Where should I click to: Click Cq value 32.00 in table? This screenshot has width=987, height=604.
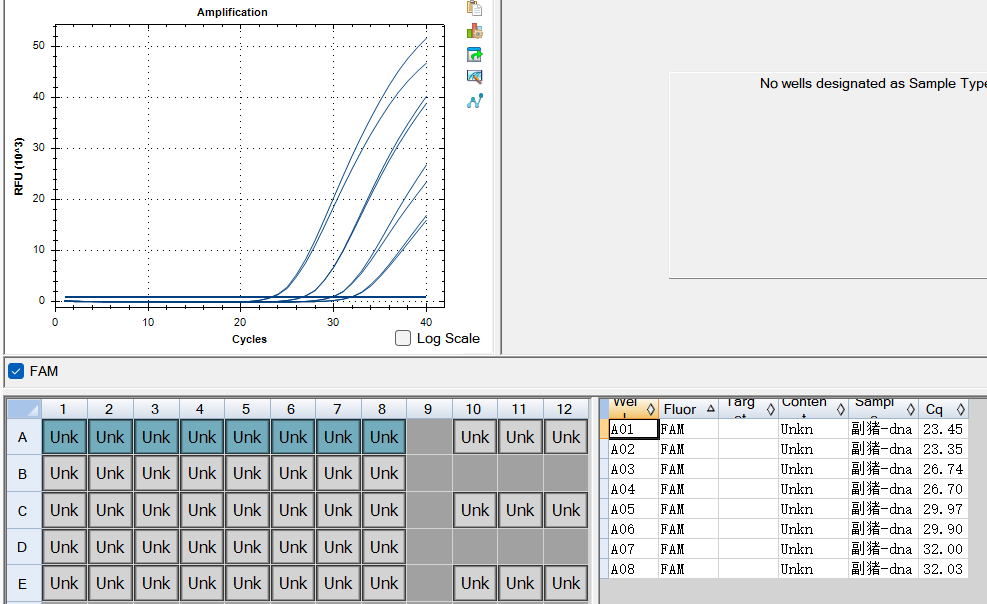943,549
